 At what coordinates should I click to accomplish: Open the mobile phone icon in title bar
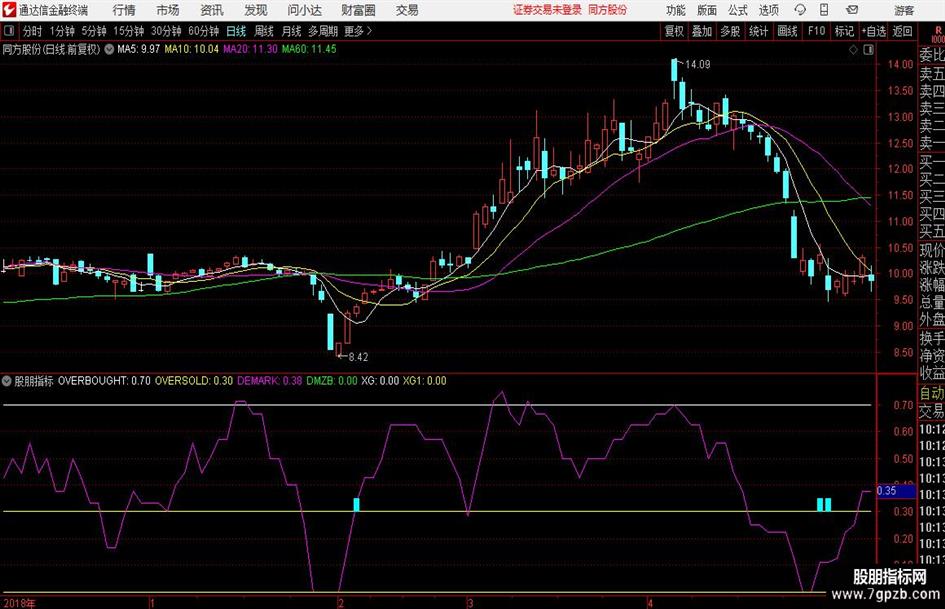click(824, 10)
